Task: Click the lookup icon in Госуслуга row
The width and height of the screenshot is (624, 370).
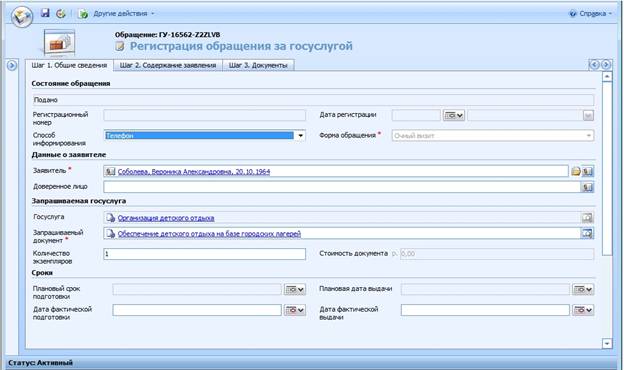Action: (587, 218)
